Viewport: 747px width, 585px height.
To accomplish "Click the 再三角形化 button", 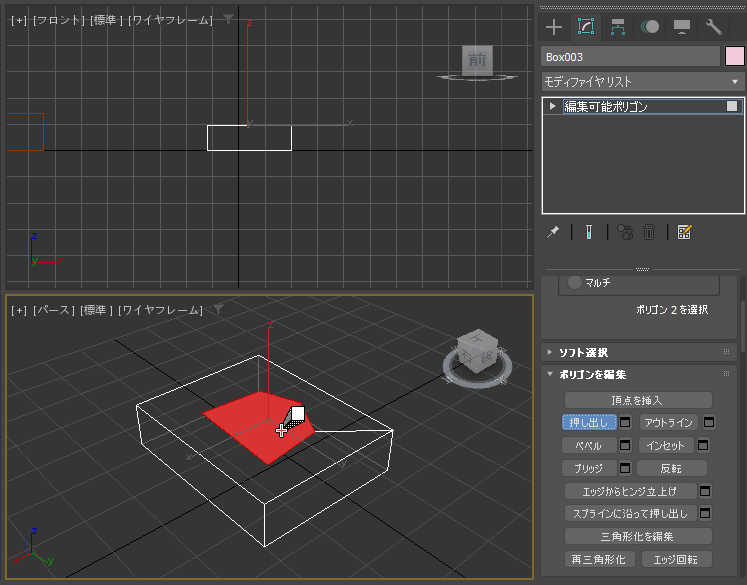I will 599,559.
